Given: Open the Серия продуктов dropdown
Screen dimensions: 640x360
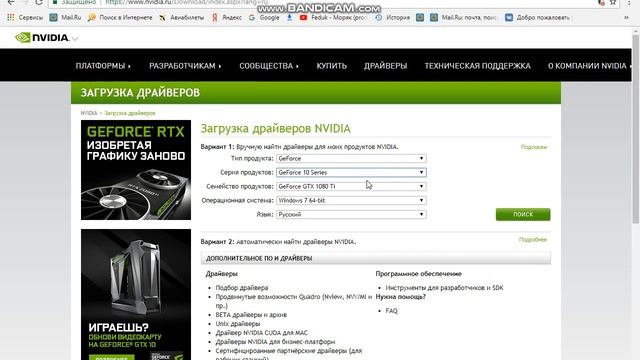Looking at the screenshot, I should coord(351,172).
